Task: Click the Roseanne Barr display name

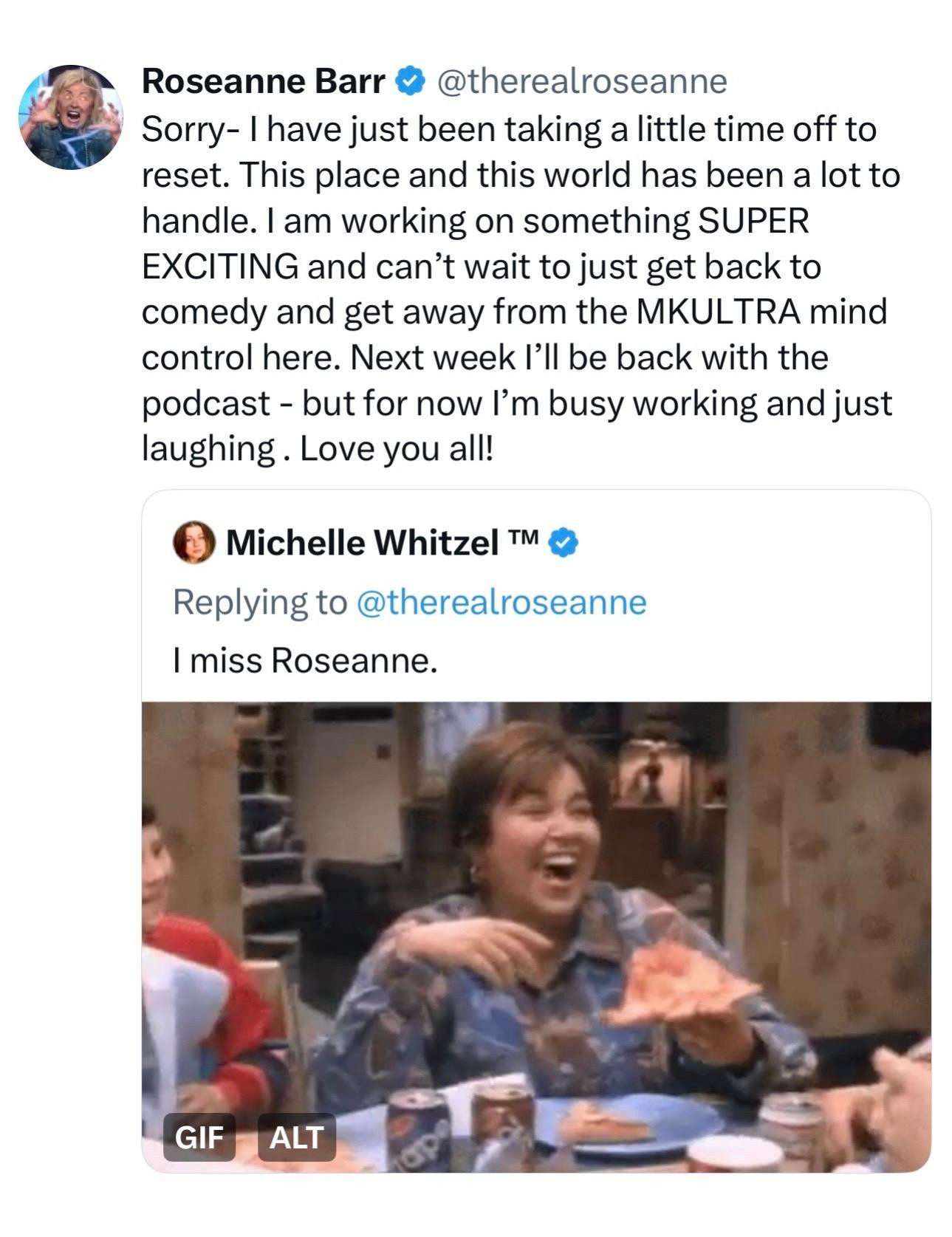Action: [x=262, y=81]
